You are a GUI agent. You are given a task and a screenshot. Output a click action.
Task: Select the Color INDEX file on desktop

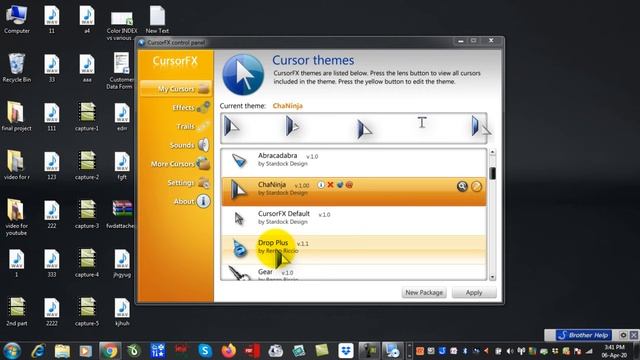(x=122, y=24)
